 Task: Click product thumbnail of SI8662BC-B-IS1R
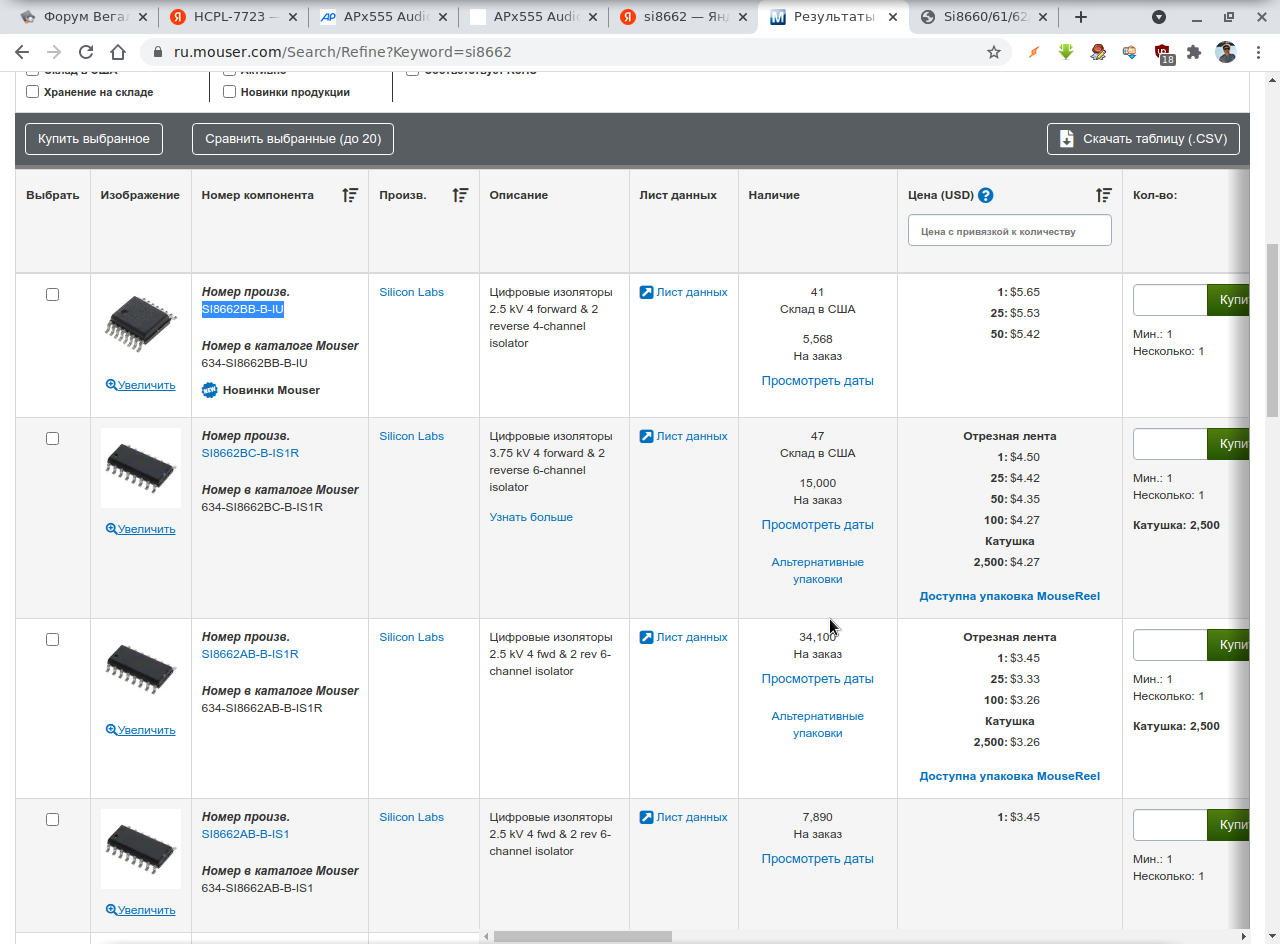click(141, 468)
